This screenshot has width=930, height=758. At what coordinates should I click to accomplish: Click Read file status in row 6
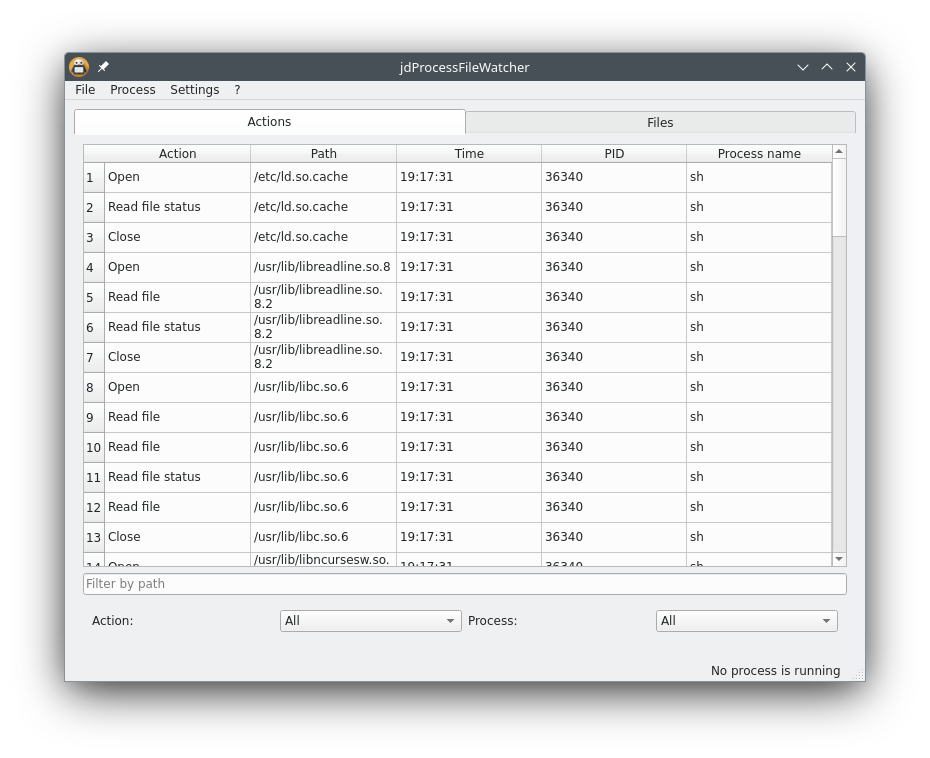click(x=177, y=327)
